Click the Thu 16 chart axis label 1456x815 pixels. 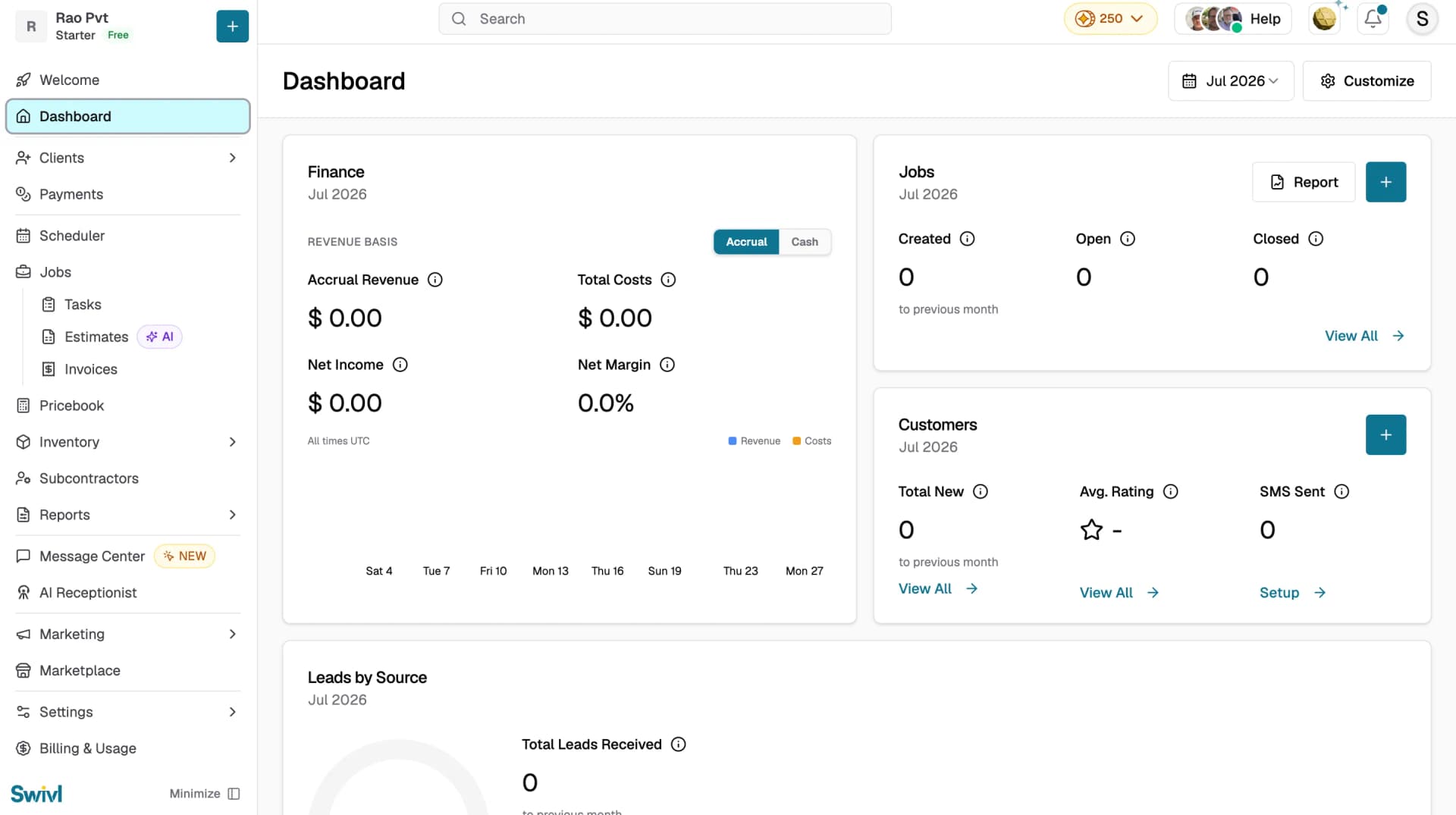click(607, 571)
